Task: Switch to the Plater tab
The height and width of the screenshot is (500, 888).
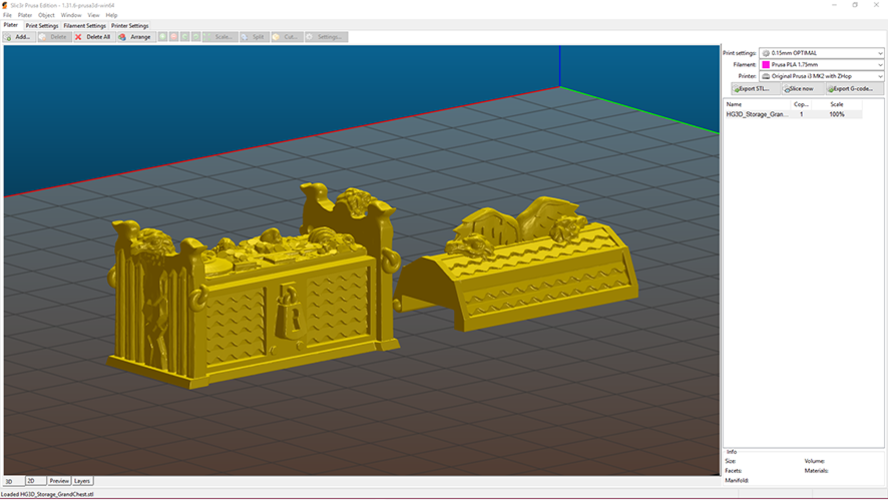Action: point(11,25)
